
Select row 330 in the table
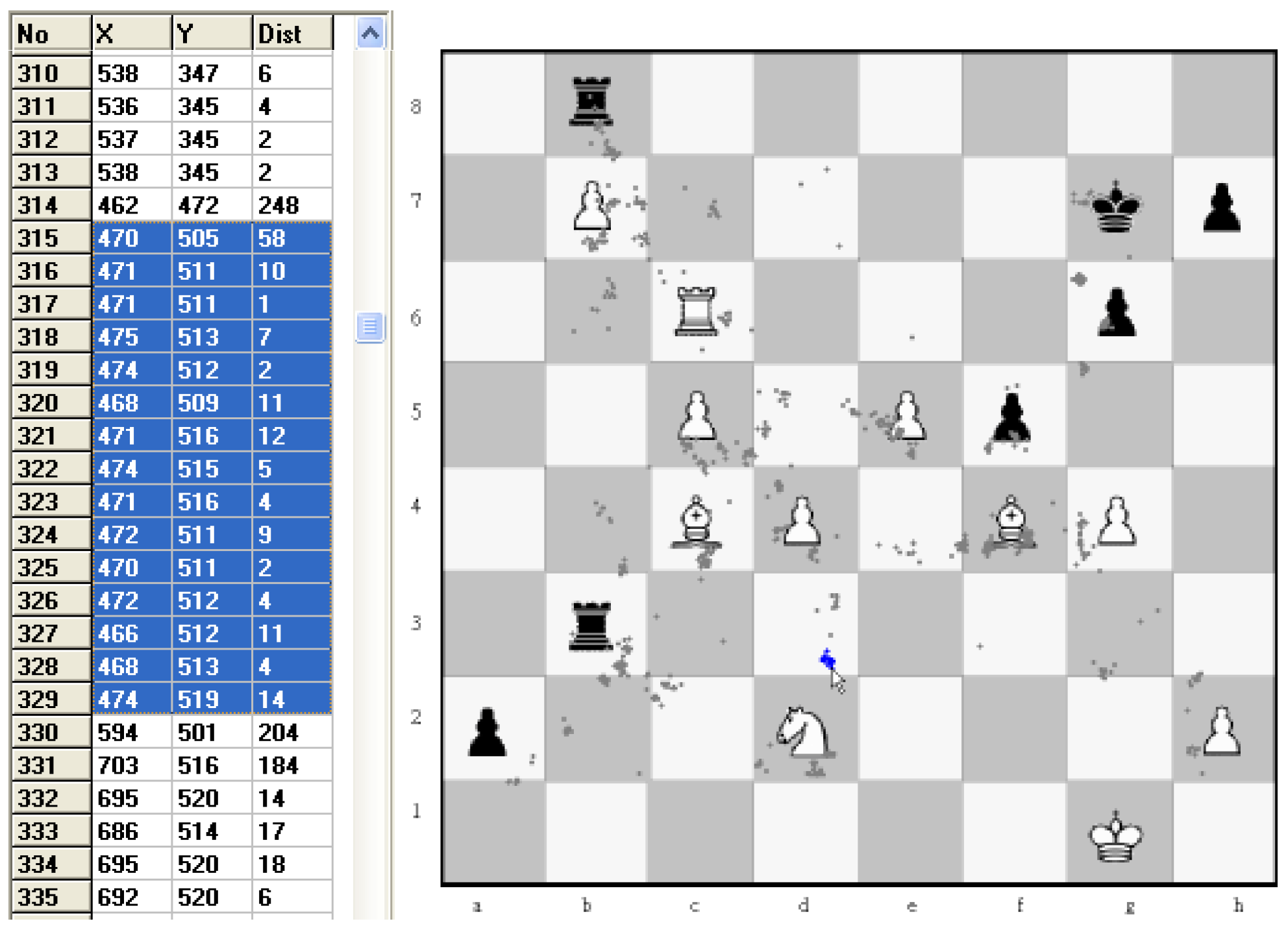51,732
